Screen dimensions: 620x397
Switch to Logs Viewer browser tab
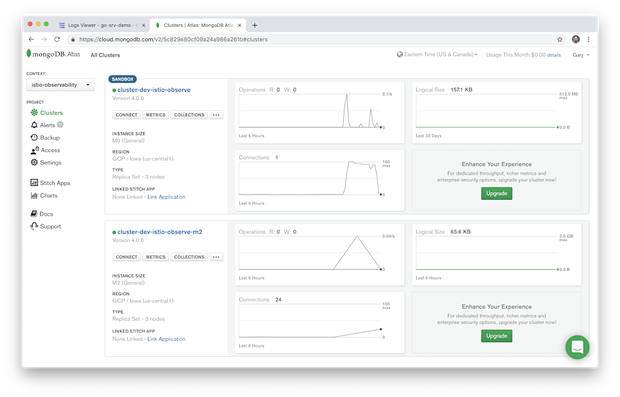pyautogui.click(x=102, y=25)
